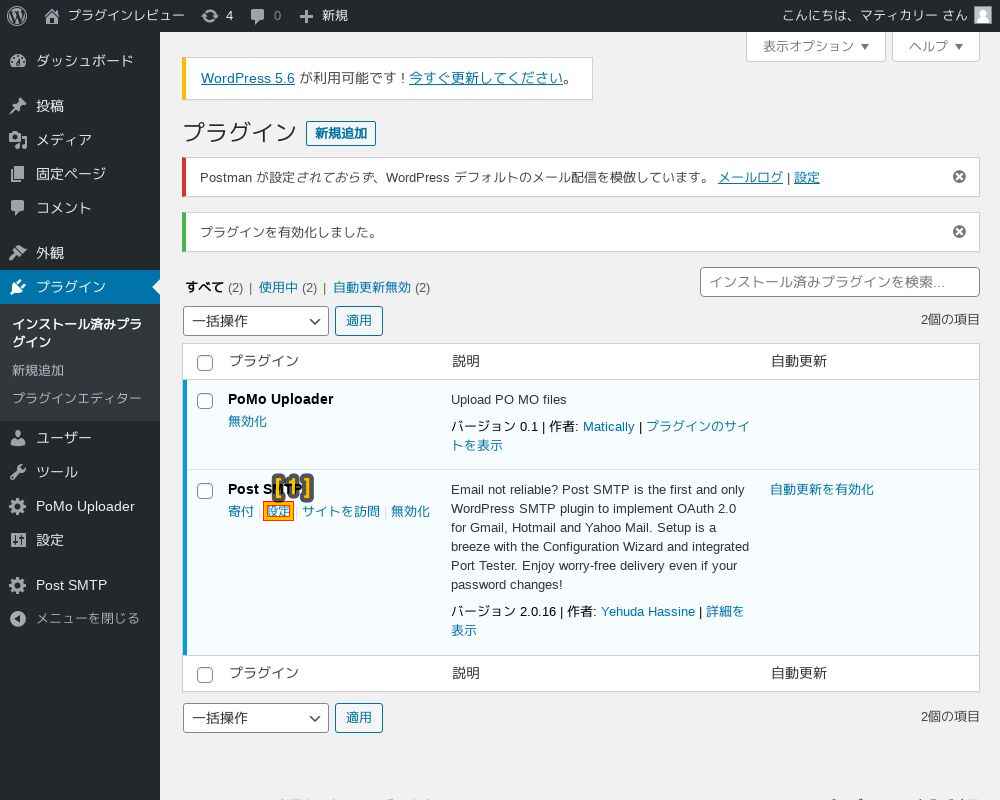
Task: Click 今すぐ更新してください update link
Action: click(486, 78)
